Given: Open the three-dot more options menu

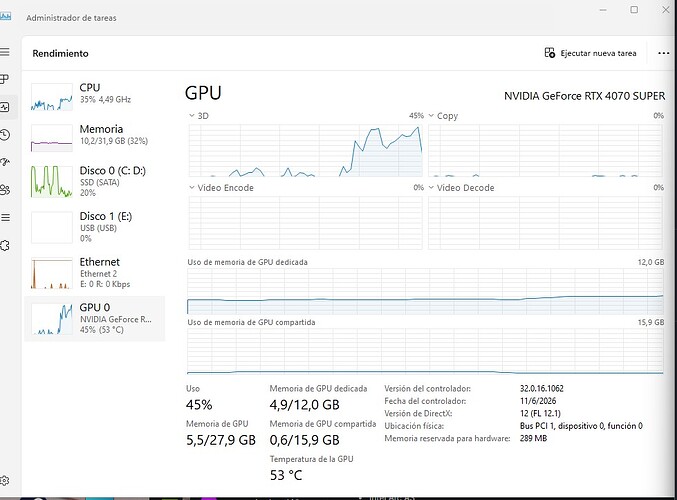Looking at the screenshot, I should pyautogui.click(x=663, y=53).
